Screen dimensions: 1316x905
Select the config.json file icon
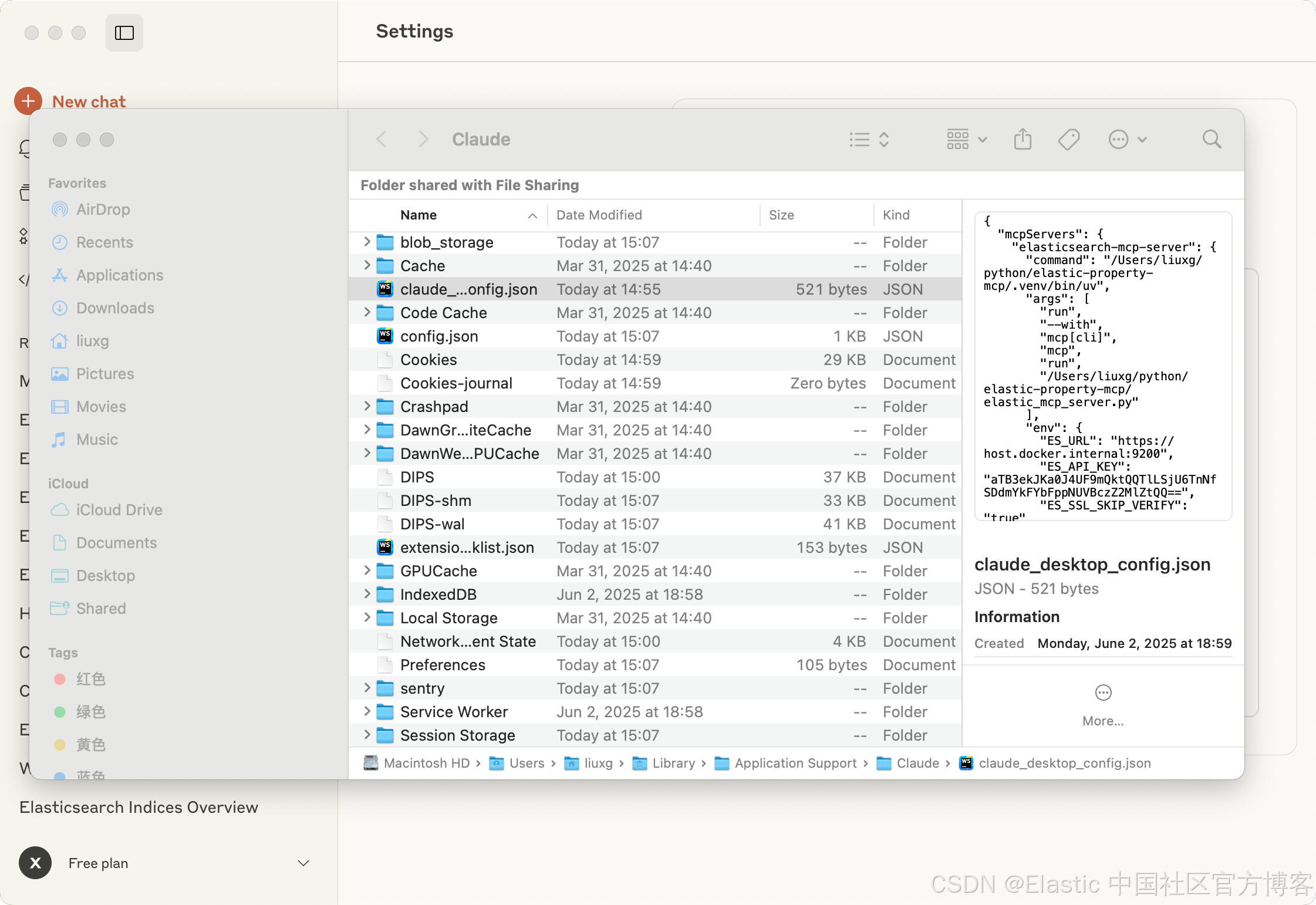pos(385,336)
